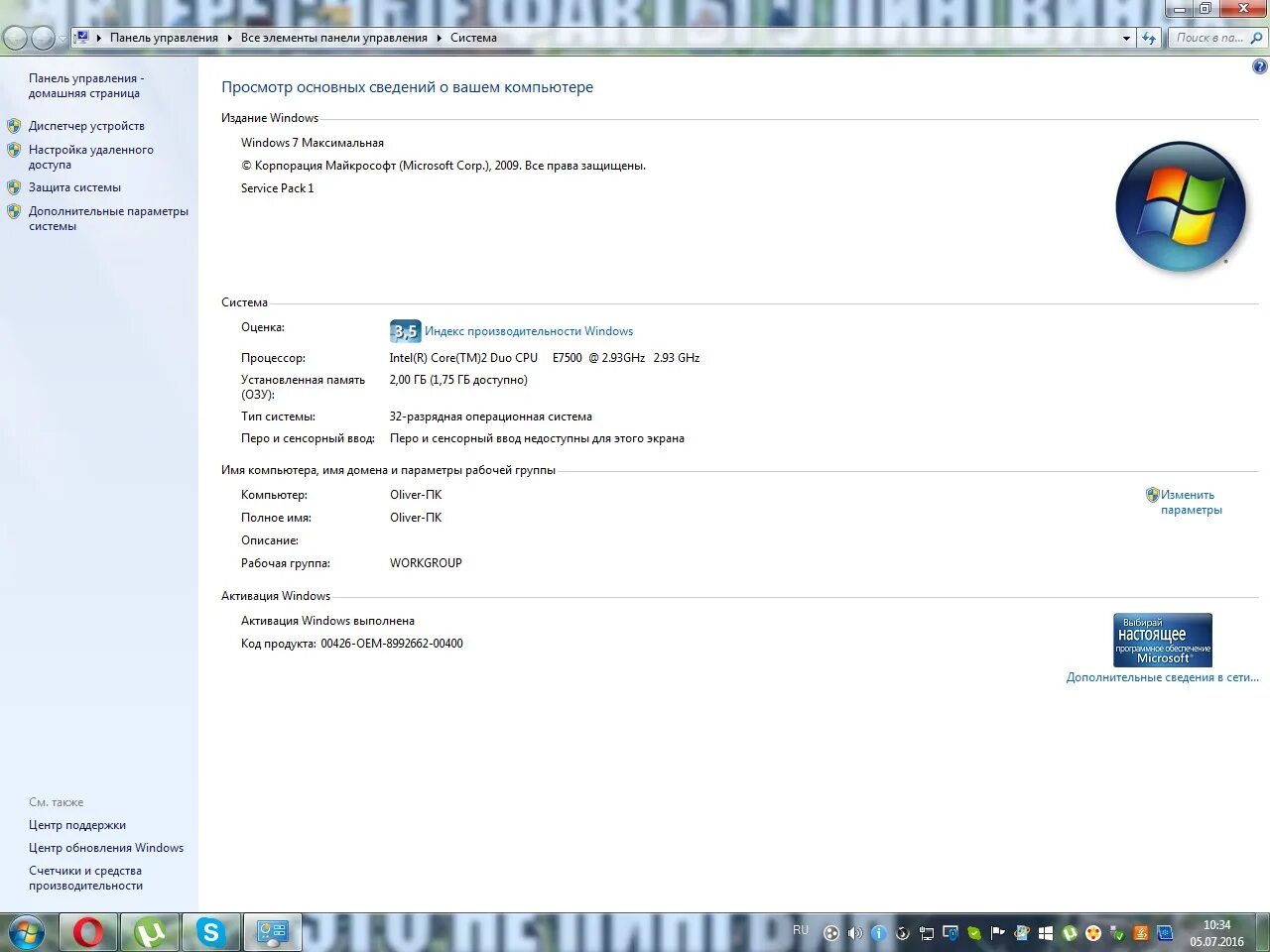Click the help question mark icon
The height and width of the screenshot is (952, 1270).
1259,66
